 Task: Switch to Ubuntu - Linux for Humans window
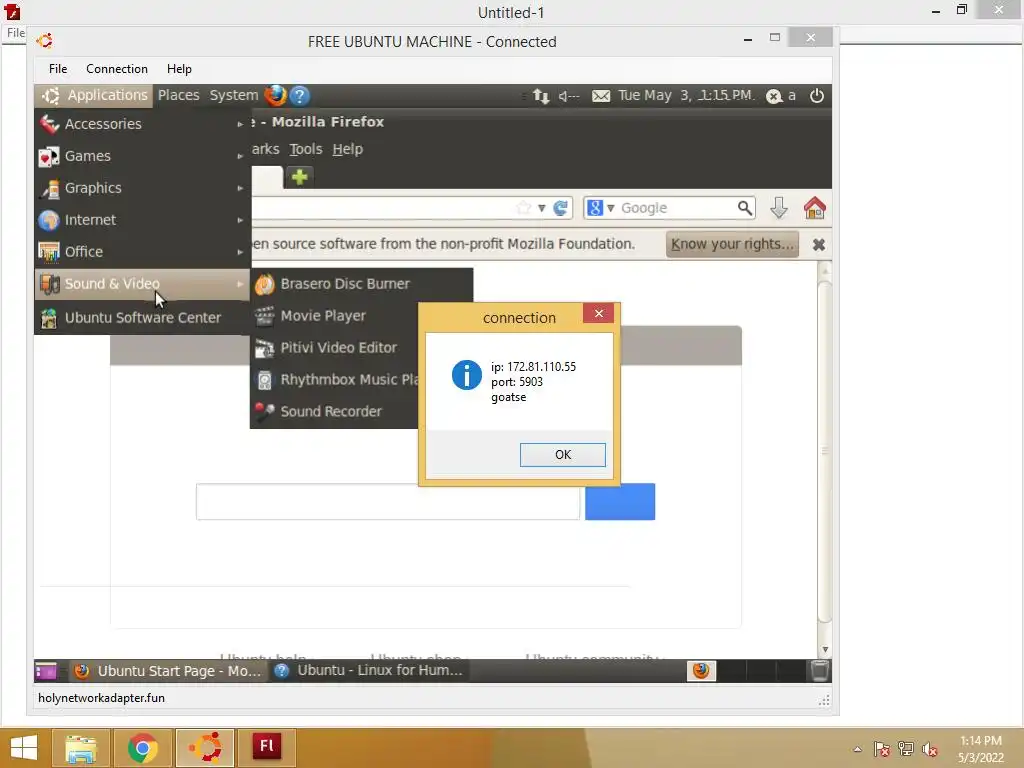tap(369, 671)
